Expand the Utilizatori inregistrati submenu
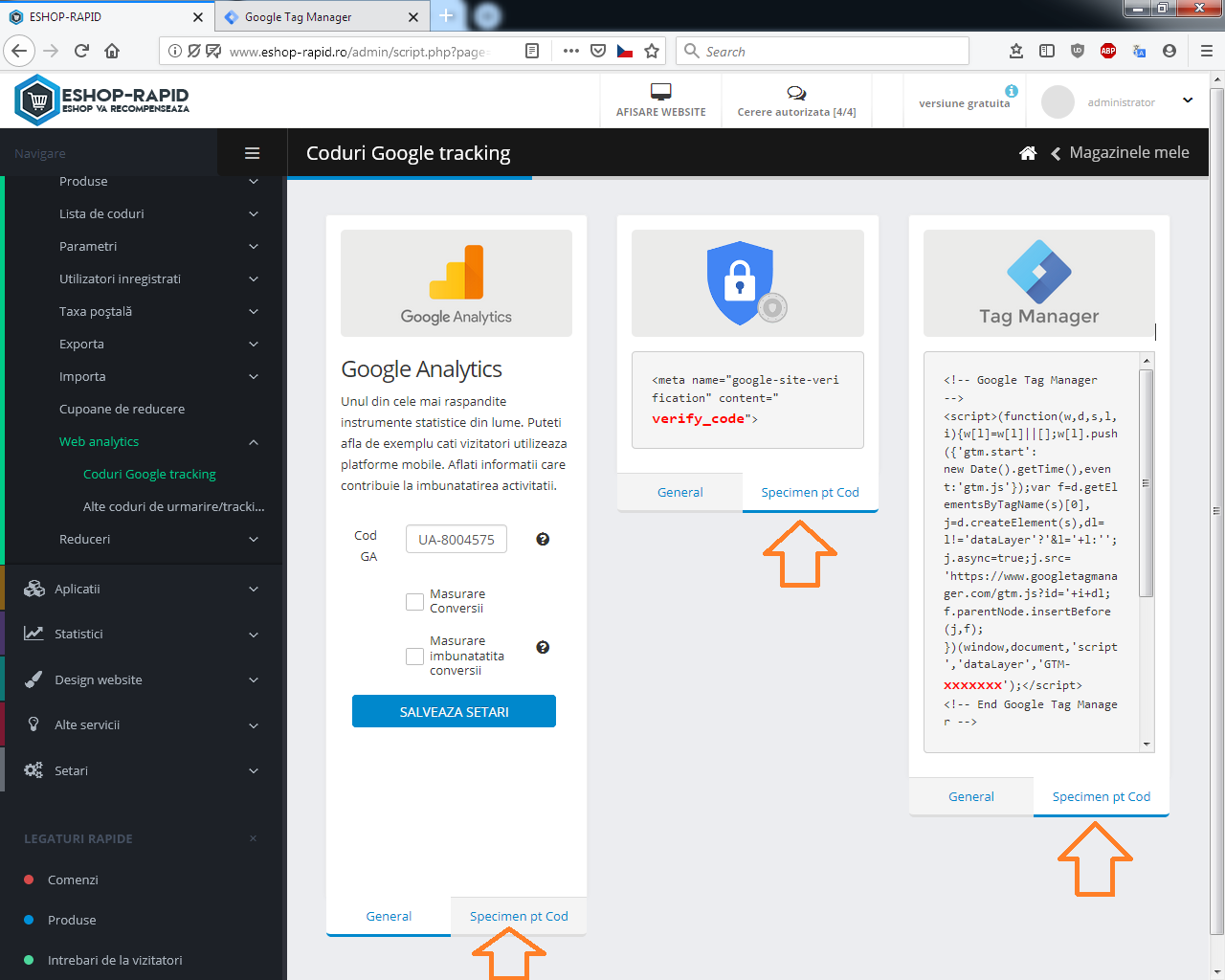The height and width of the screenshot is (980, 1225). point(254,278)
